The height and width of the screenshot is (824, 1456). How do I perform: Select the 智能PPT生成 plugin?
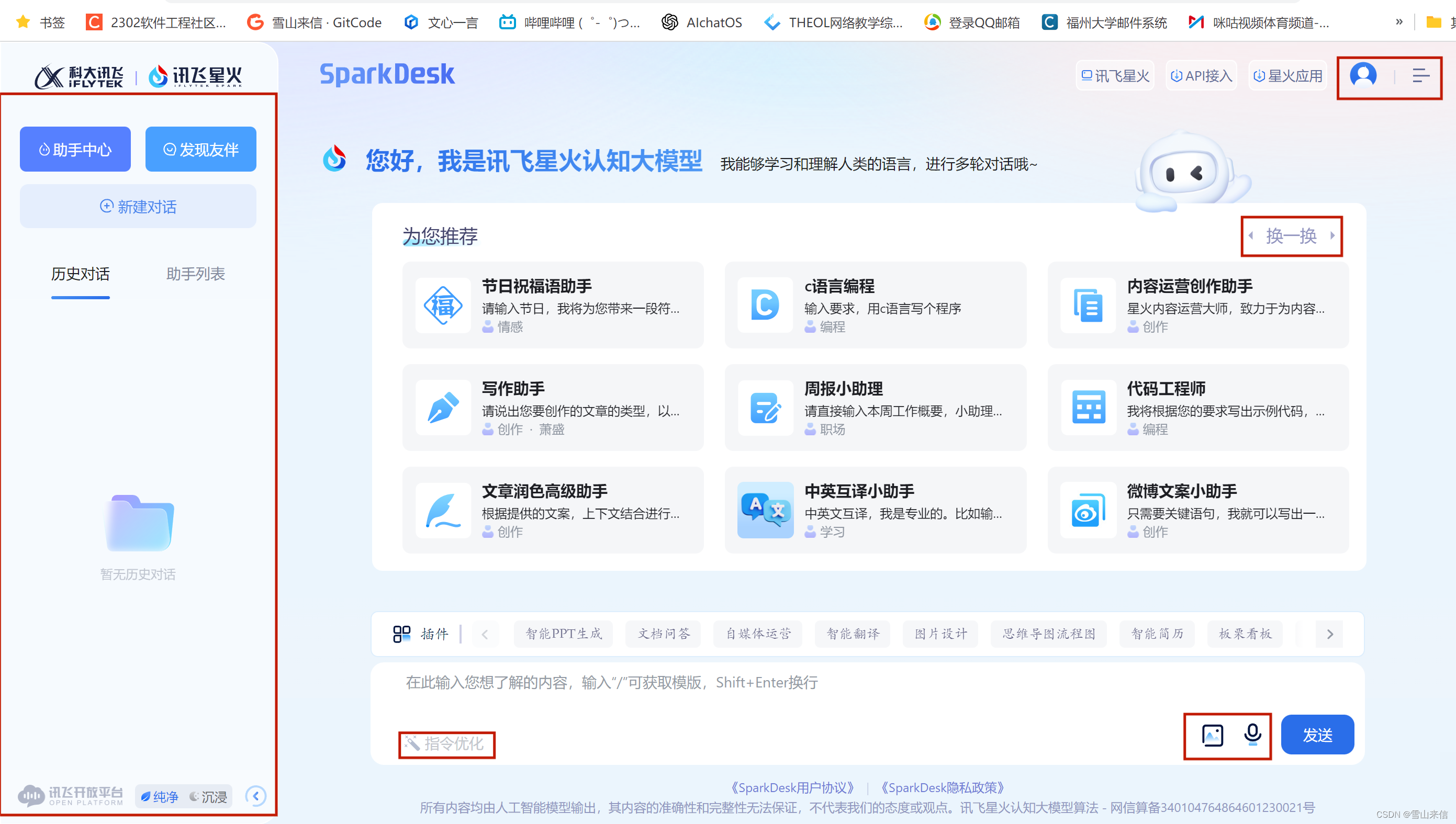[x=564, y=634]
